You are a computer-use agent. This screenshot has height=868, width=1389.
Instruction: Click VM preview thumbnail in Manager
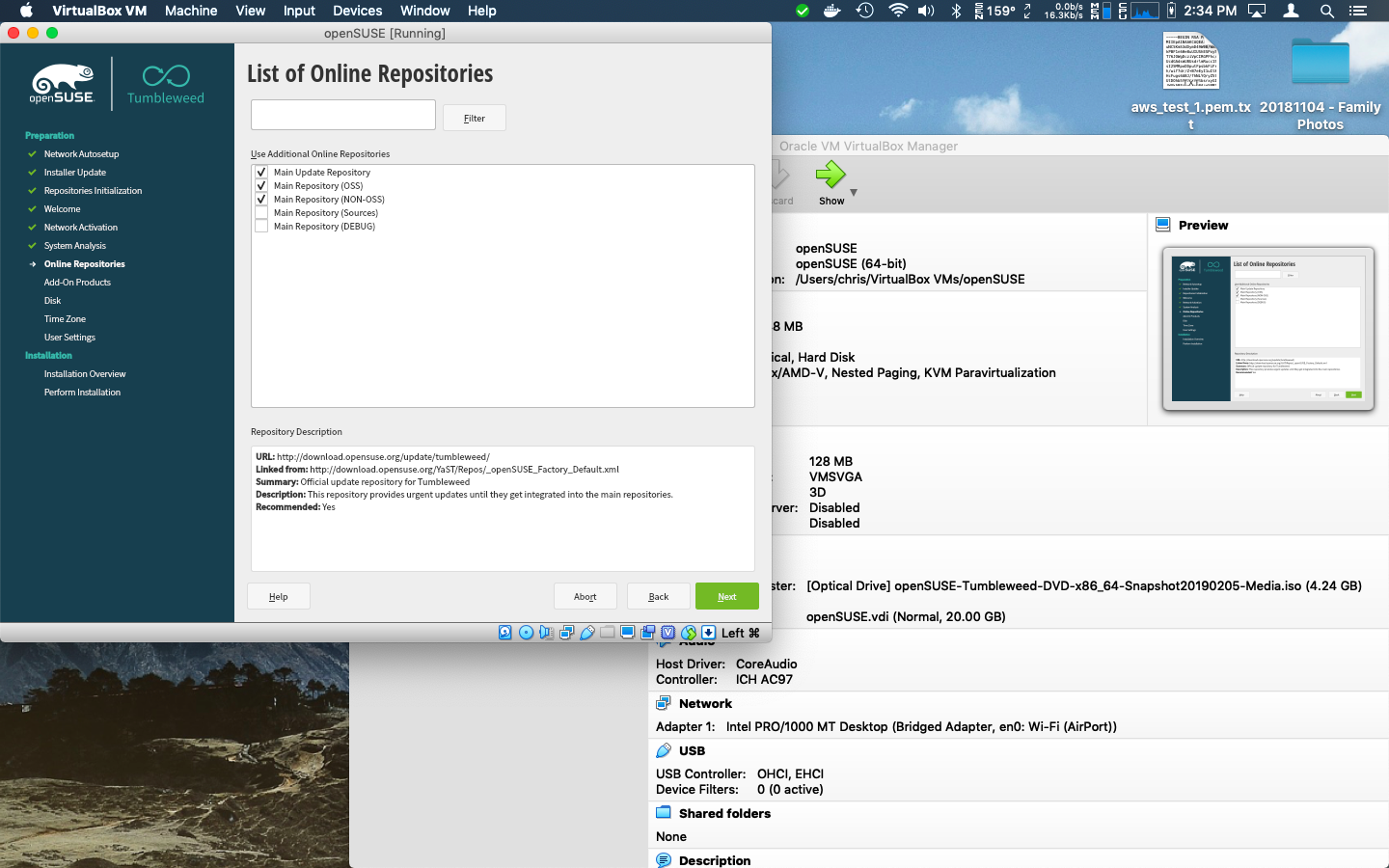[1268, 329]
